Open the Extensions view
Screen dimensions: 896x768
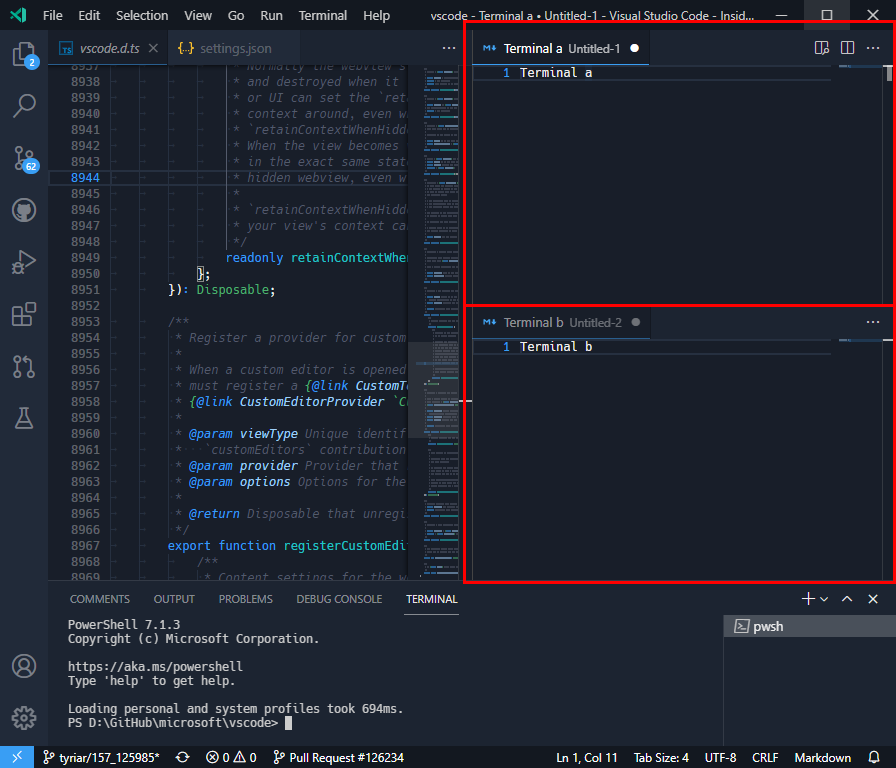[24, 314]
